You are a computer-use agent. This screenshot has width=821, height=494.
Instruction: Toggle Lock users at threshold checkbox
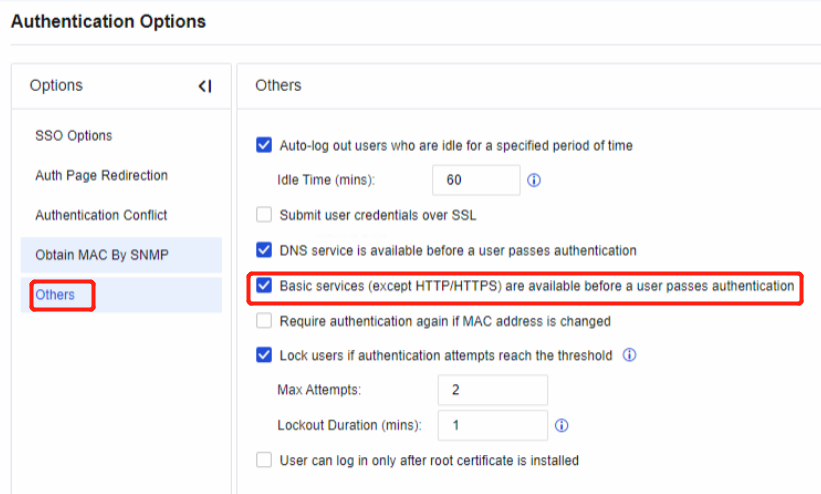pos(264,355)
